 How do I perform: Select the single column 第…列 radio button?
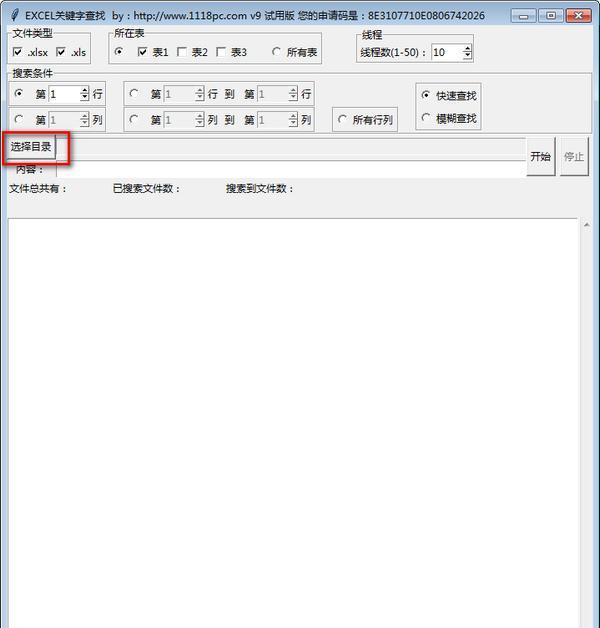click(18, 119)
